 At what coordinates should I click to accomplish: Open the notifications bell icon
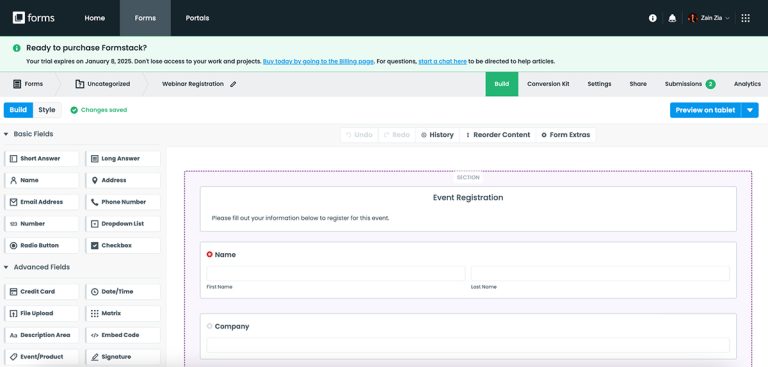672,18
